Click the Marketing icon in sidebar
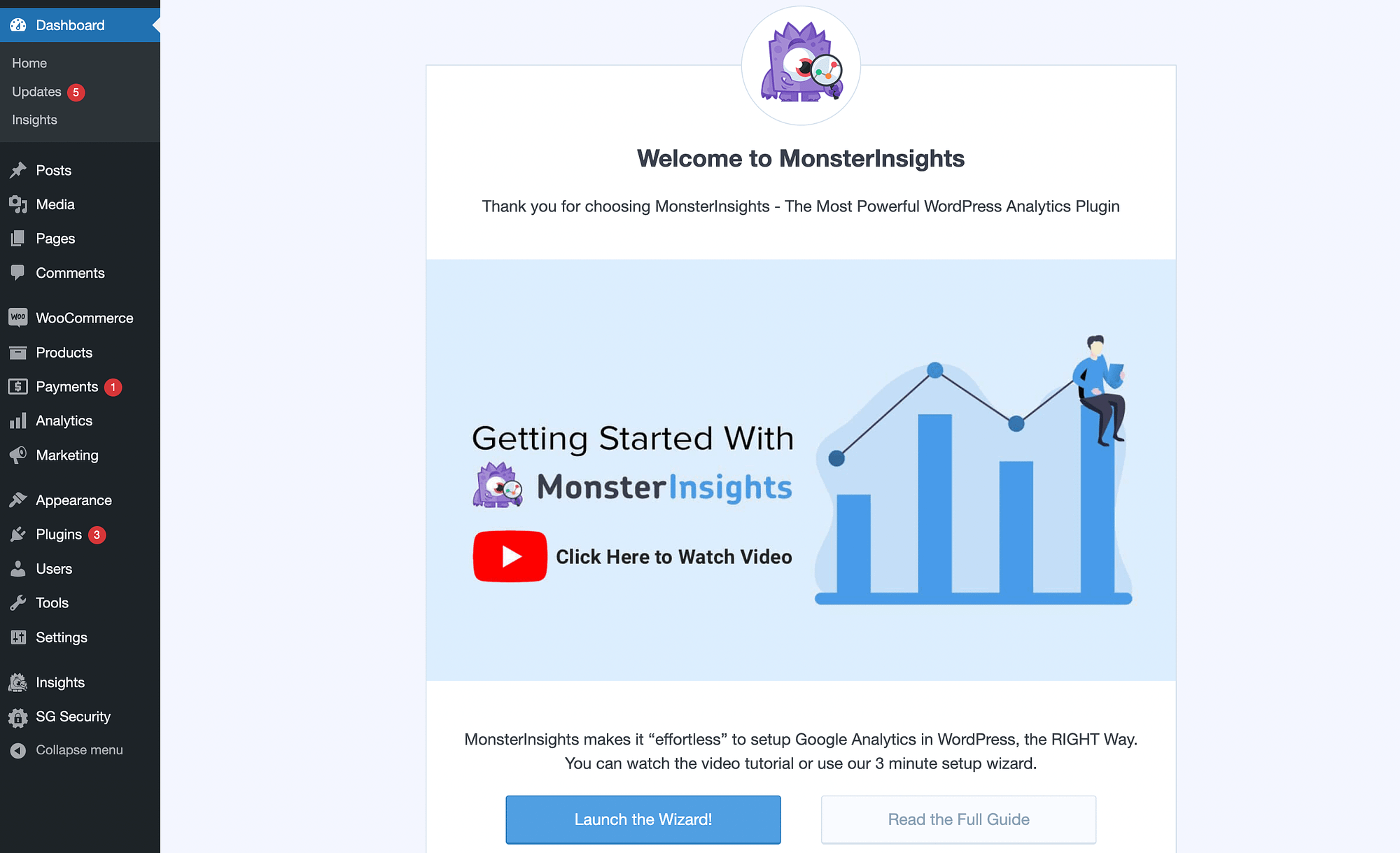1400x853 pixels. [17, 455]
